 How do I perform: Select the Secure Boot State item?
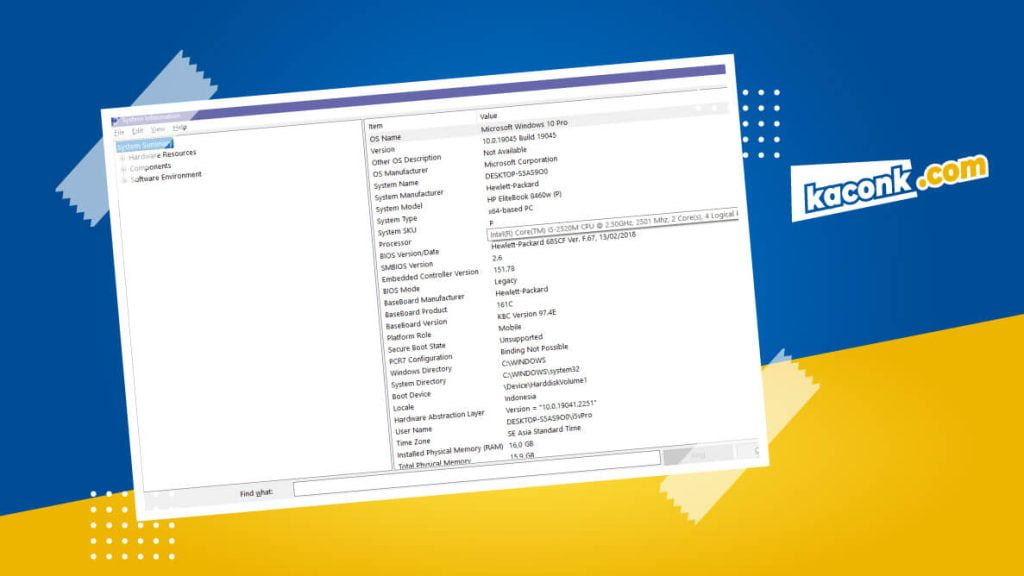point(417,347)
